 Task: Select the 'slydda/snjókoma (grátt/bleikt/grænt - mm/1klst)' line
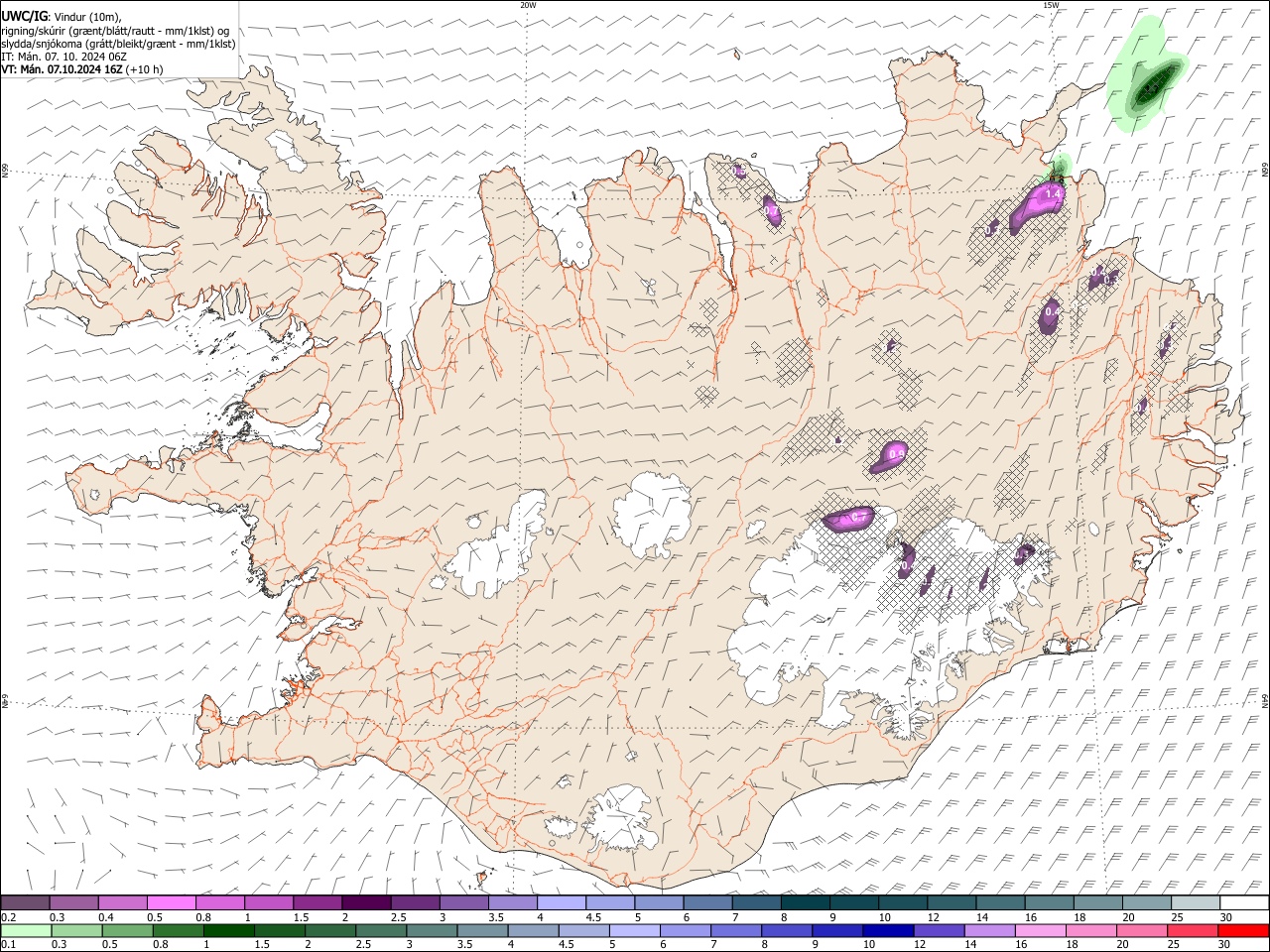click(x=119, y=44)
